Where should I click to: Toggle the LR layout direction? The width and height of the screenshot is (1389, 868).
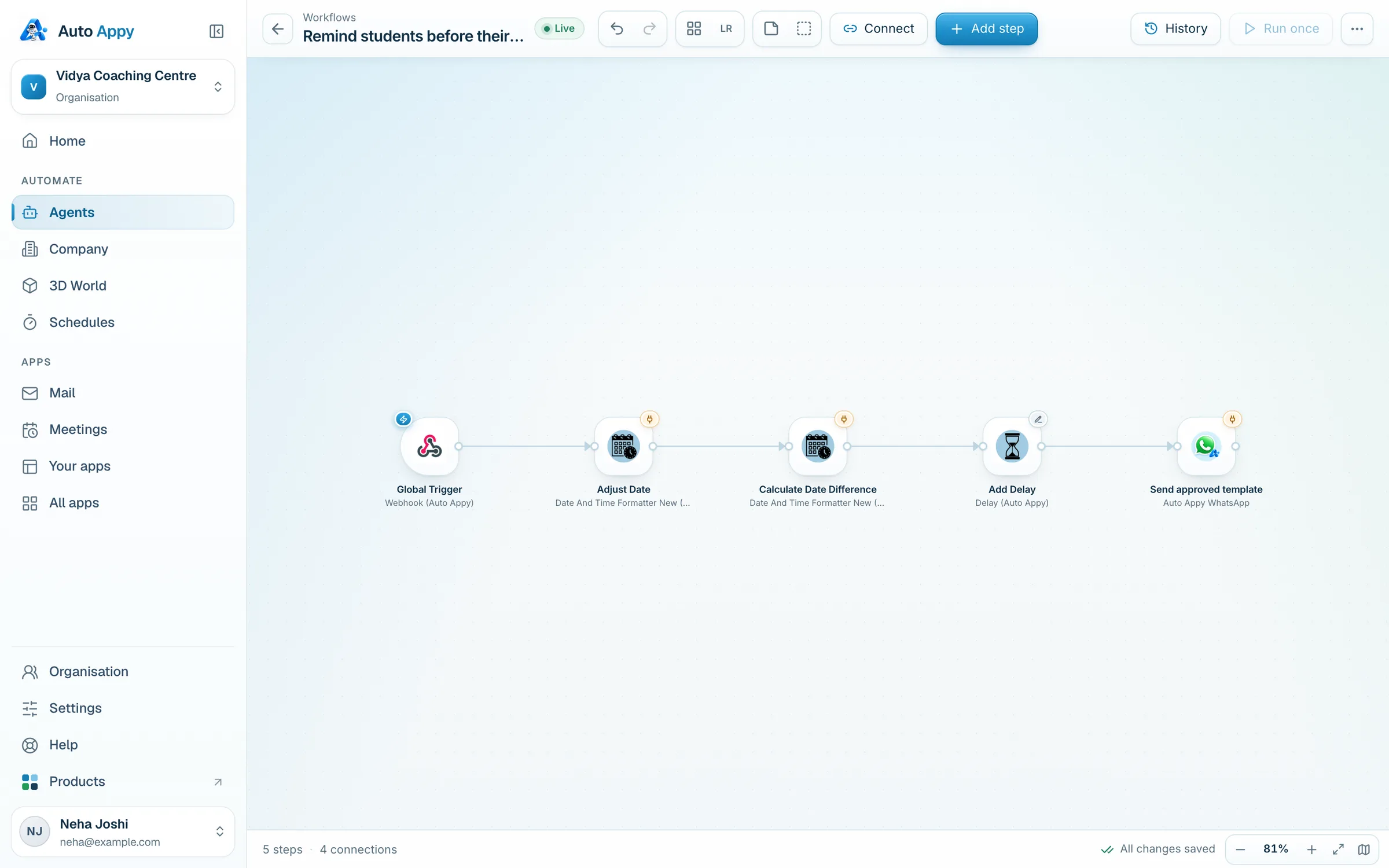pyautogui.click(x=726, y=29)
